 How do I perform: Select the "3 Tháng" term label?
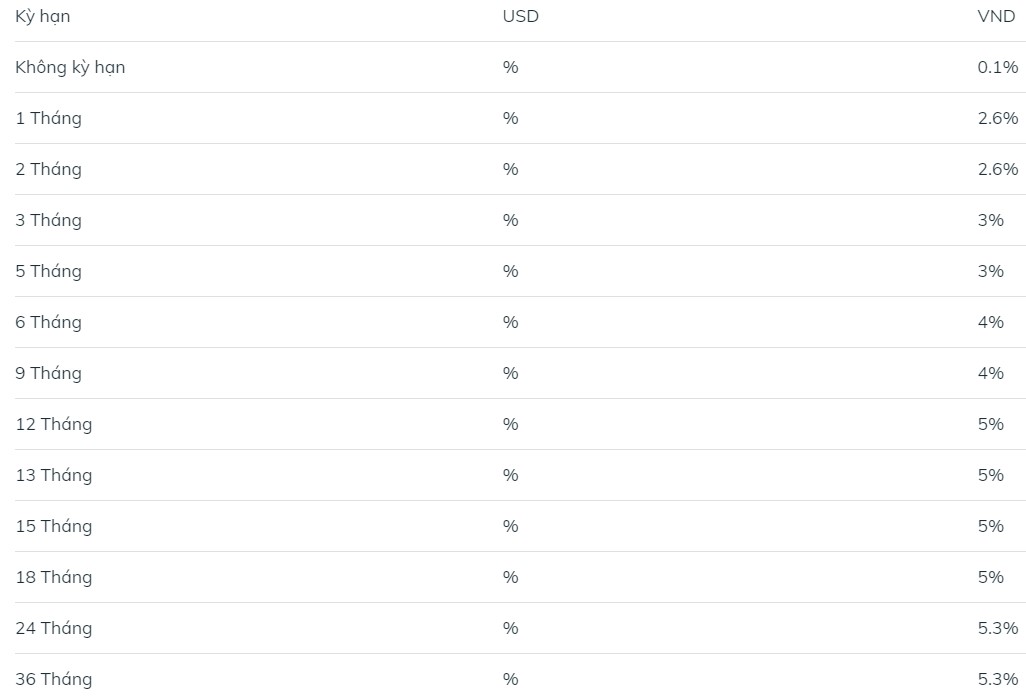[x=48, y=221]
